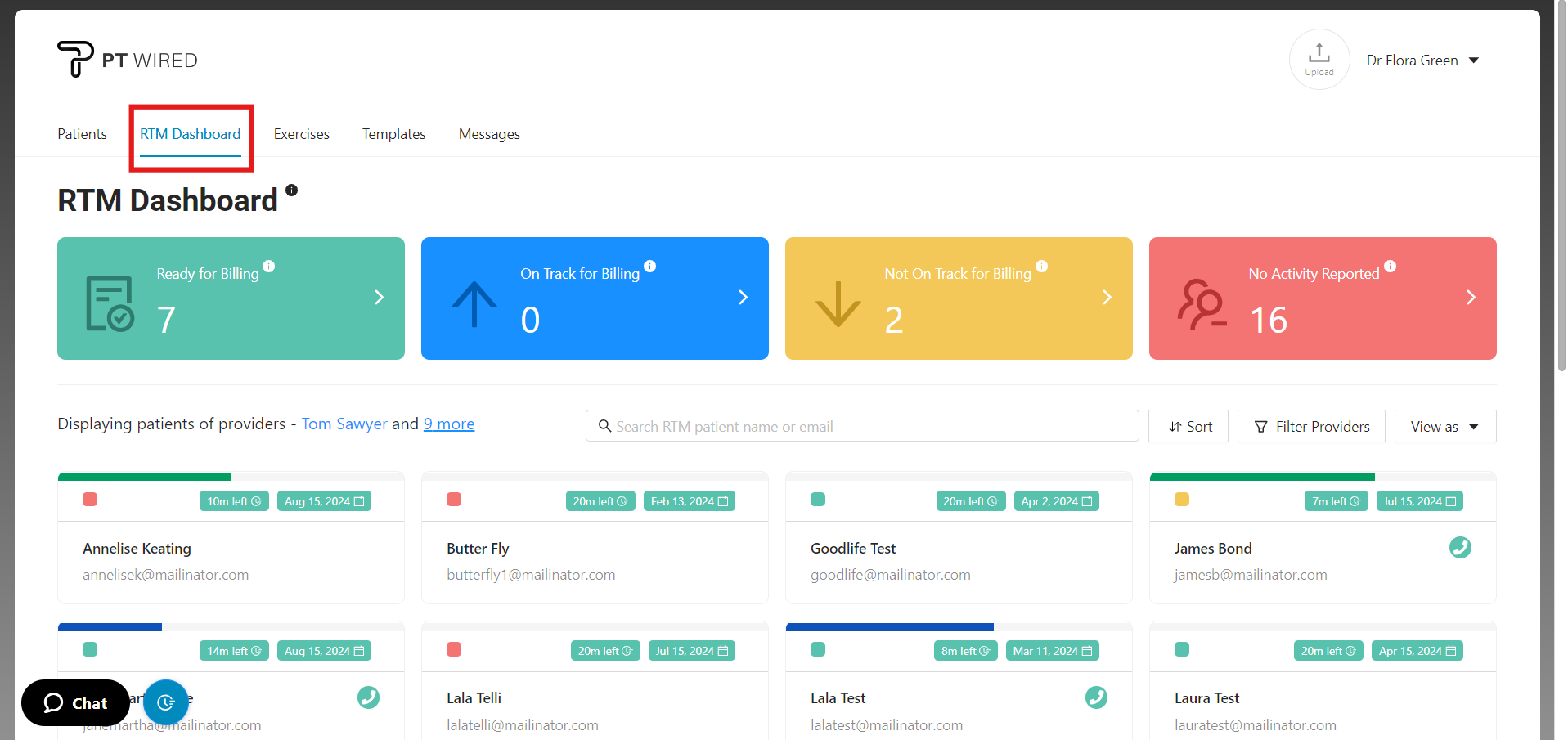Click the phone icon on Lala Test's card

(x=1096, y=697)
